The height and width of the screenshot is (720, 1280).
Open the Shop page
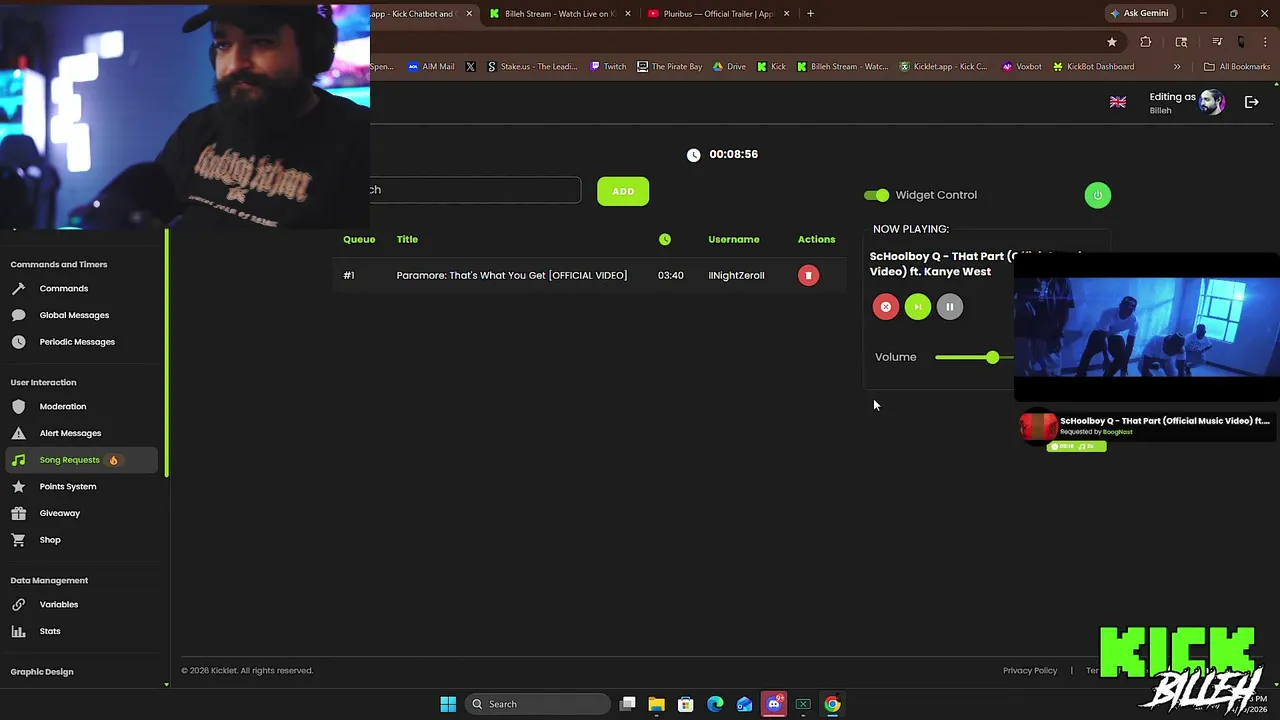(x=49, y=540)
